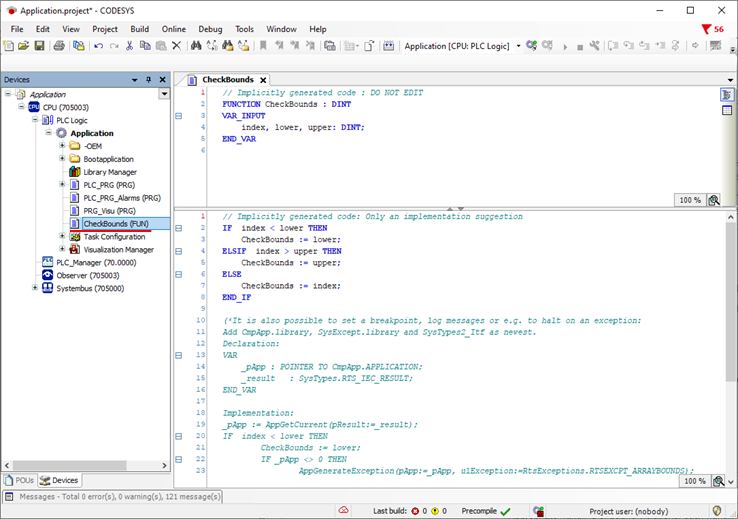
Task: Open the Online menu
Action: (173, 29)
